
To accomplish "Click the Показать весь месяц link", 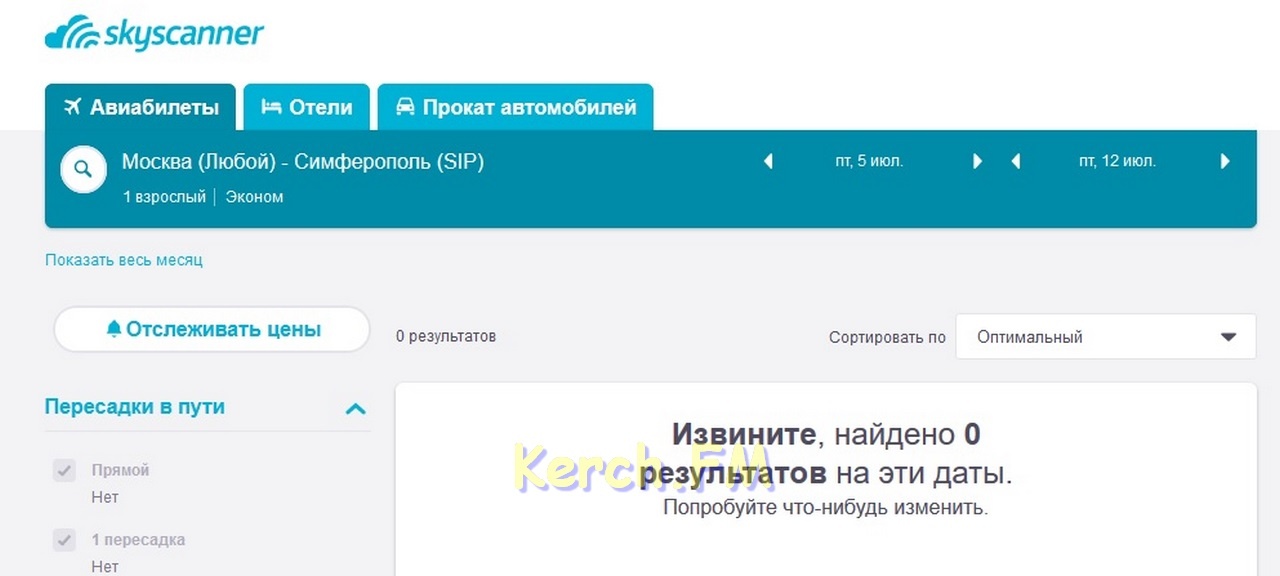I will point(124,260).
